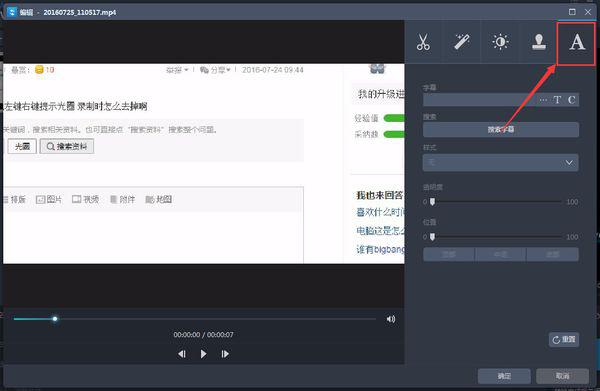Cancel with the 取消 button
Viewport: 600px width, 391px height.
562,376
